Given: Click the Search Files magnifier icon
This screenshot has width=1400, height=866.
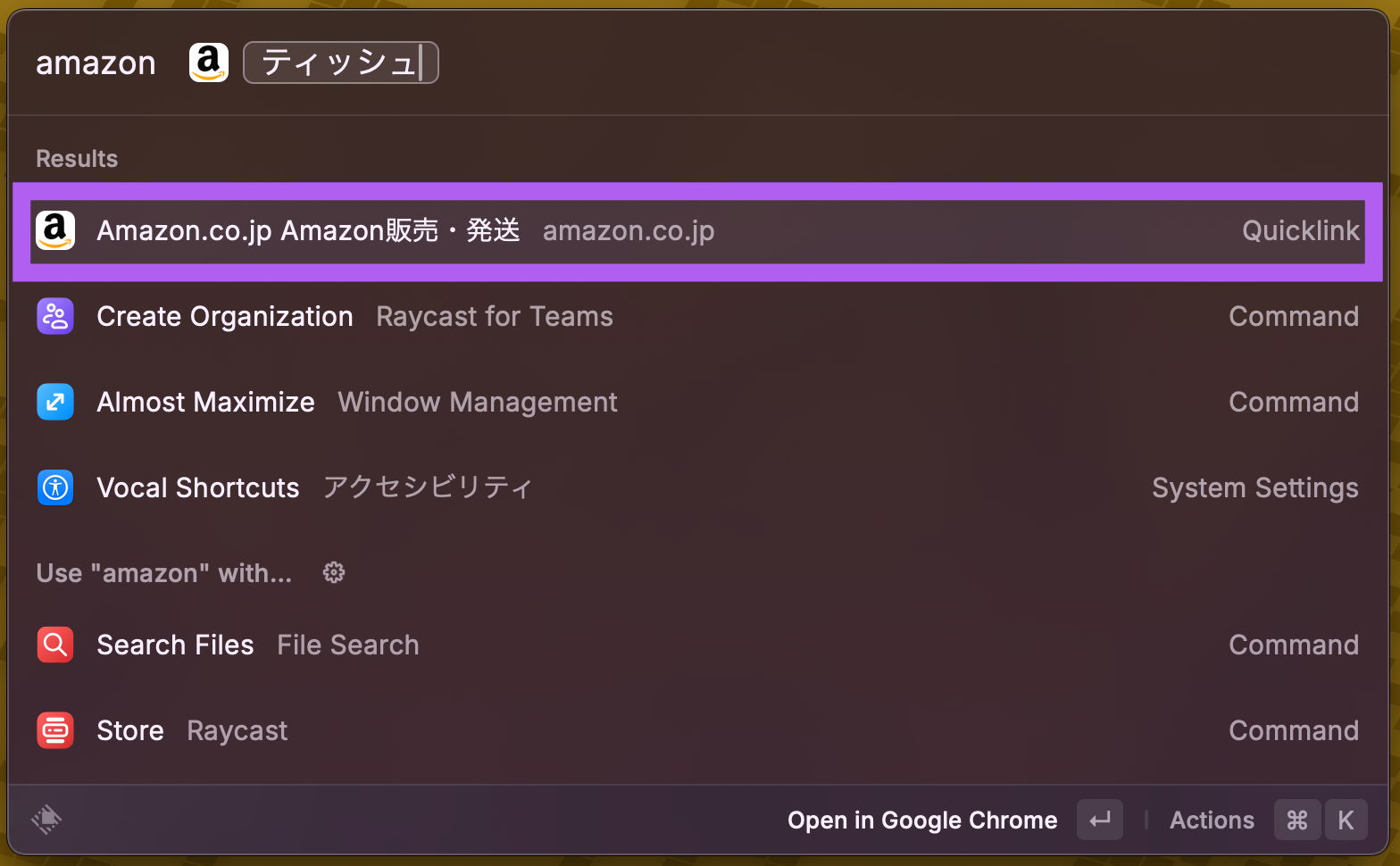Looking at the screenshot, I should click(x=55, y=645).
